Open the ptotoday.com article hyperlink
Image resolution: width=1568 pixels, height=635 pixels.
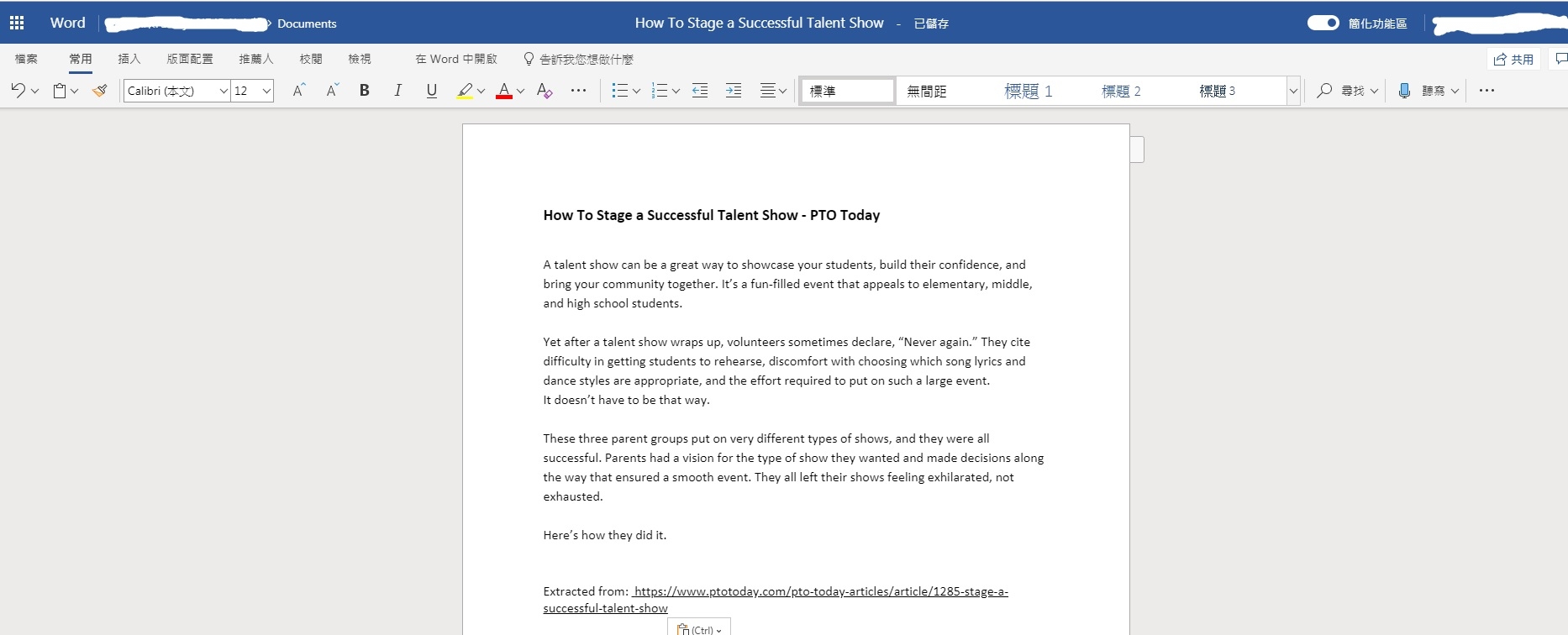[x=820, y=591]
